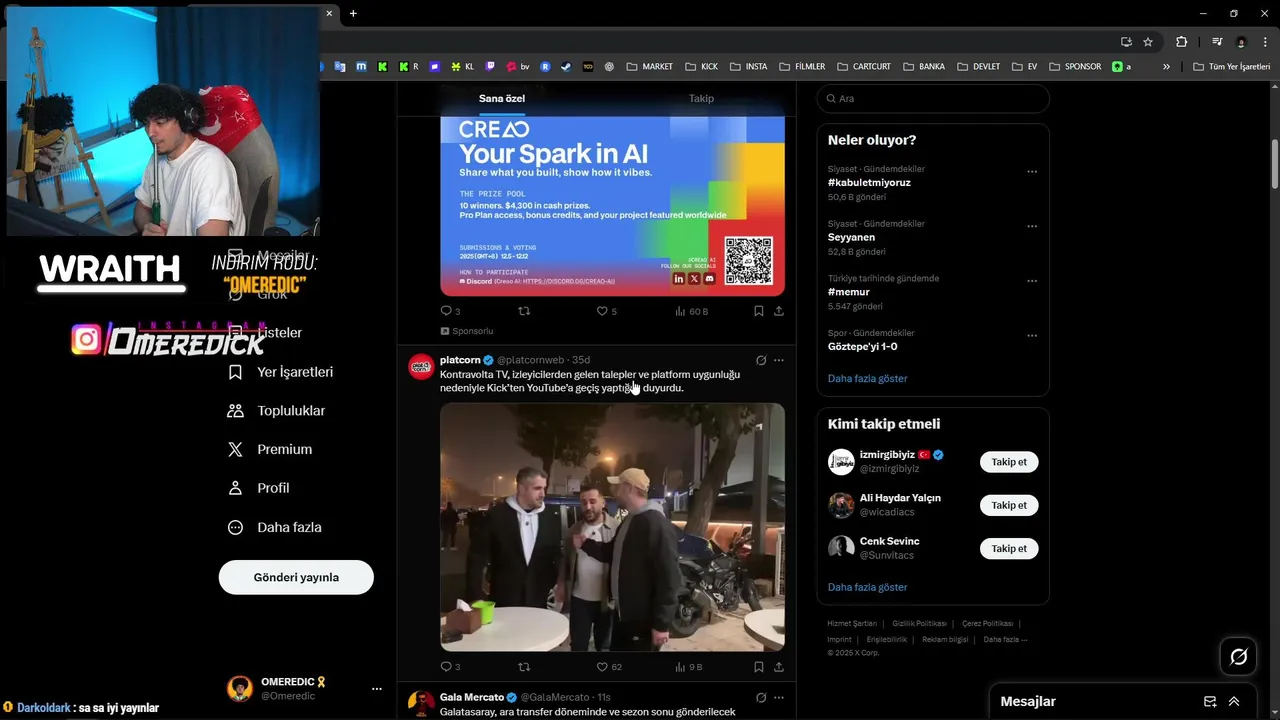1280x720 pixels.
Task: Open the Chrome extensions puzzle icon
Action: pos(1182,42)
